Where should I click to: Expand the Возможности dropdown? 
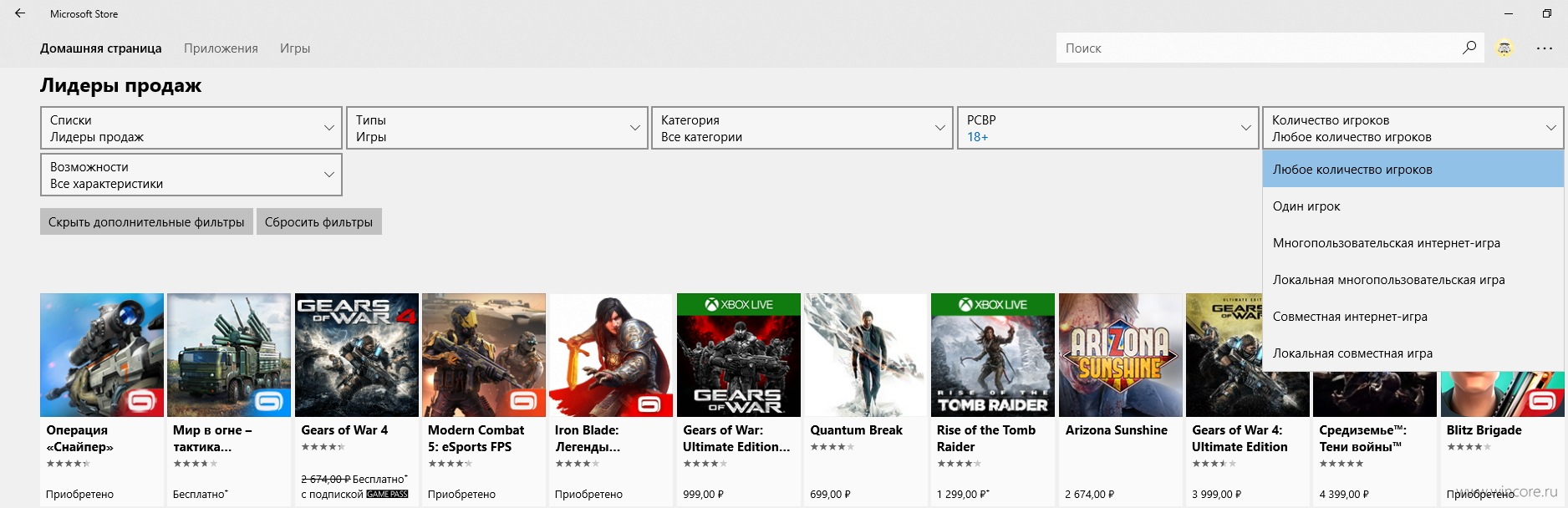tap(191, 175)
